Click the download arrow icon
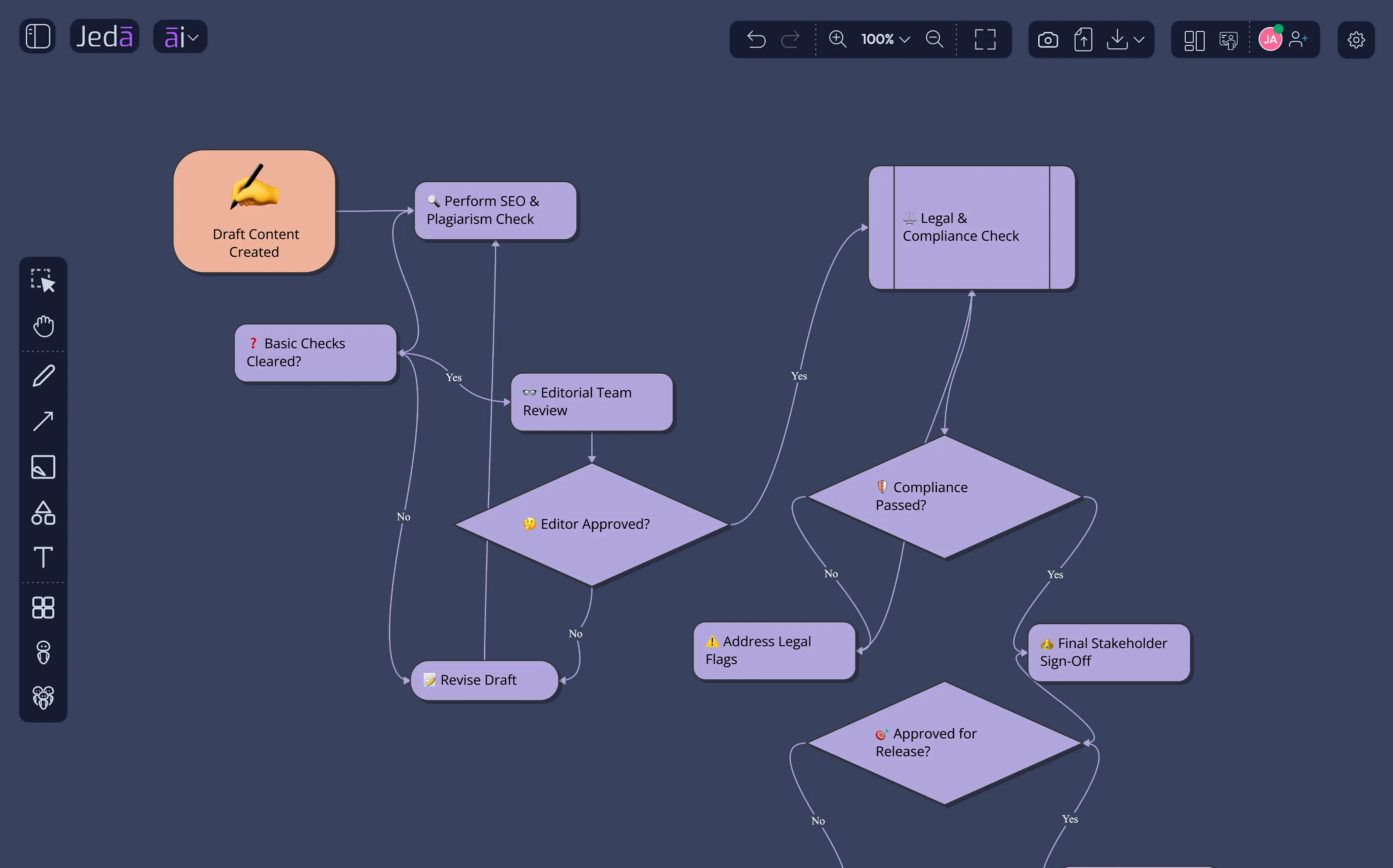 pyautogui.click(x=1117, y=40)
